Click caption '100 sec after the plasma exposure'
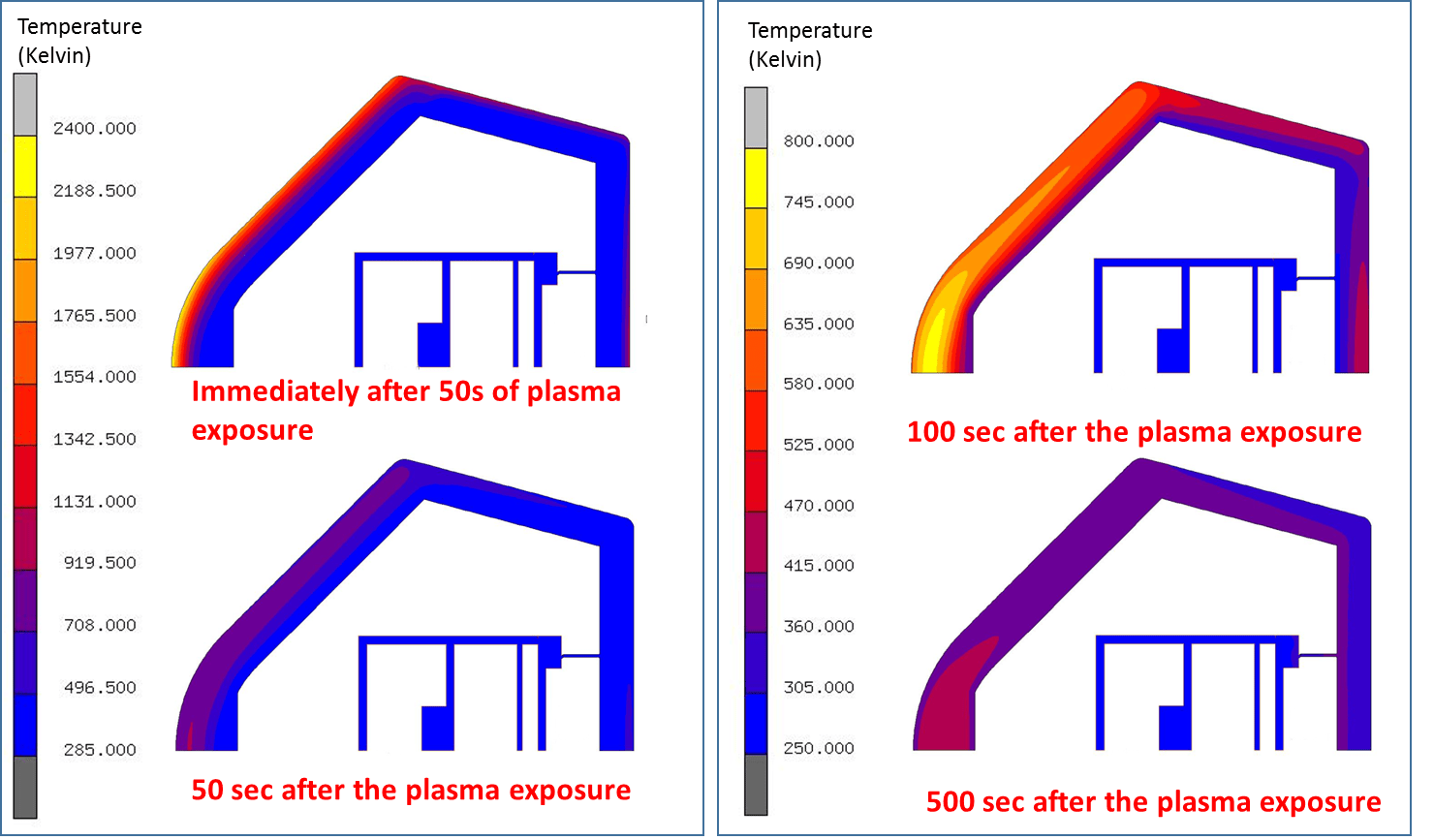Viewport: 1434px width, 840px height. pos(1134,431)
